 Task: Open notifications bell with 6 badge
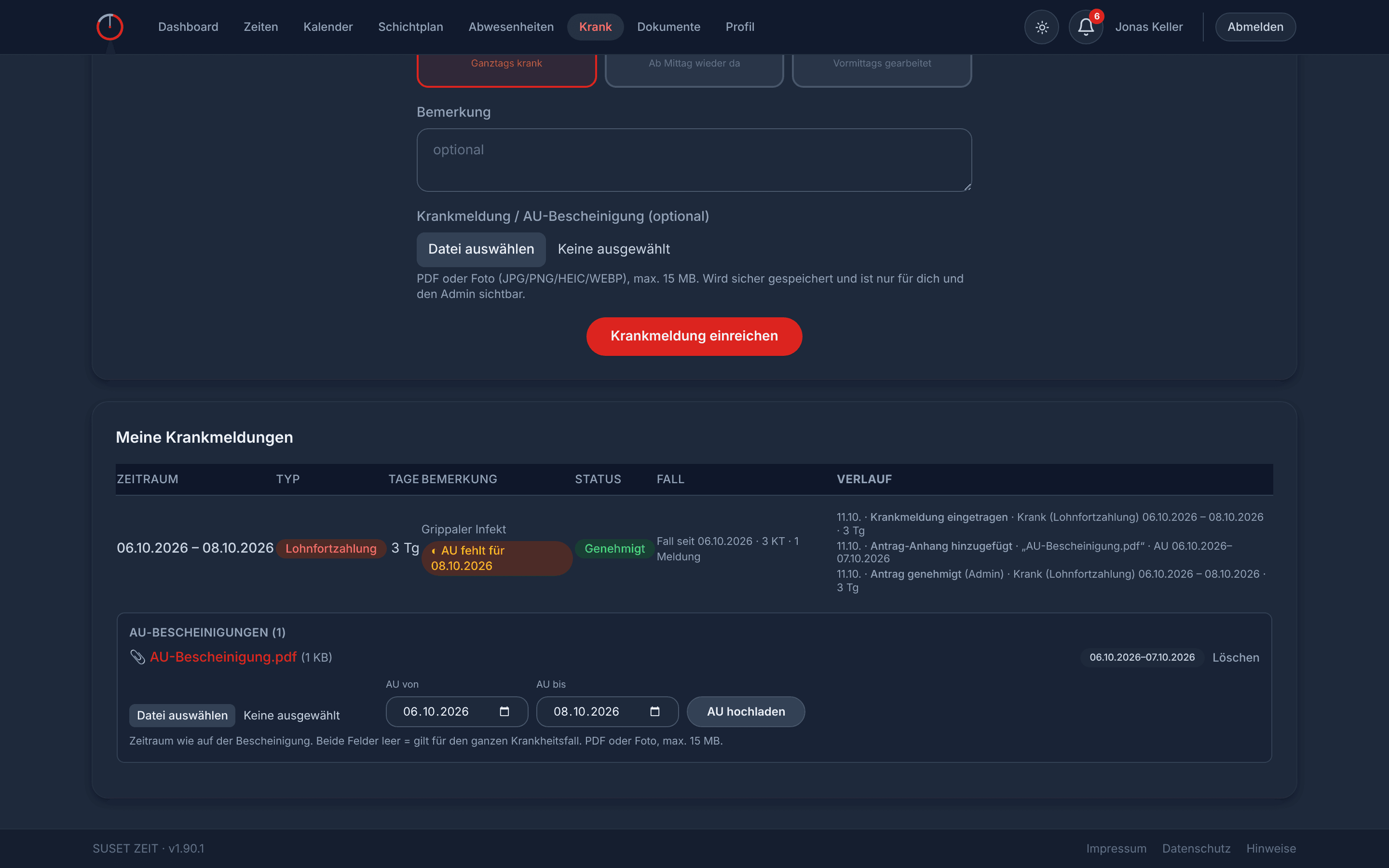click(1085, 27)
